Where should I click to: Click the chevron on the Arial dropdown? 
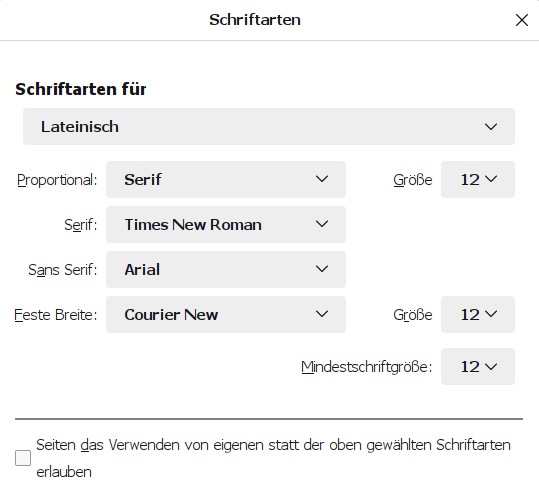pyautogui.click(x=322, y=269)
